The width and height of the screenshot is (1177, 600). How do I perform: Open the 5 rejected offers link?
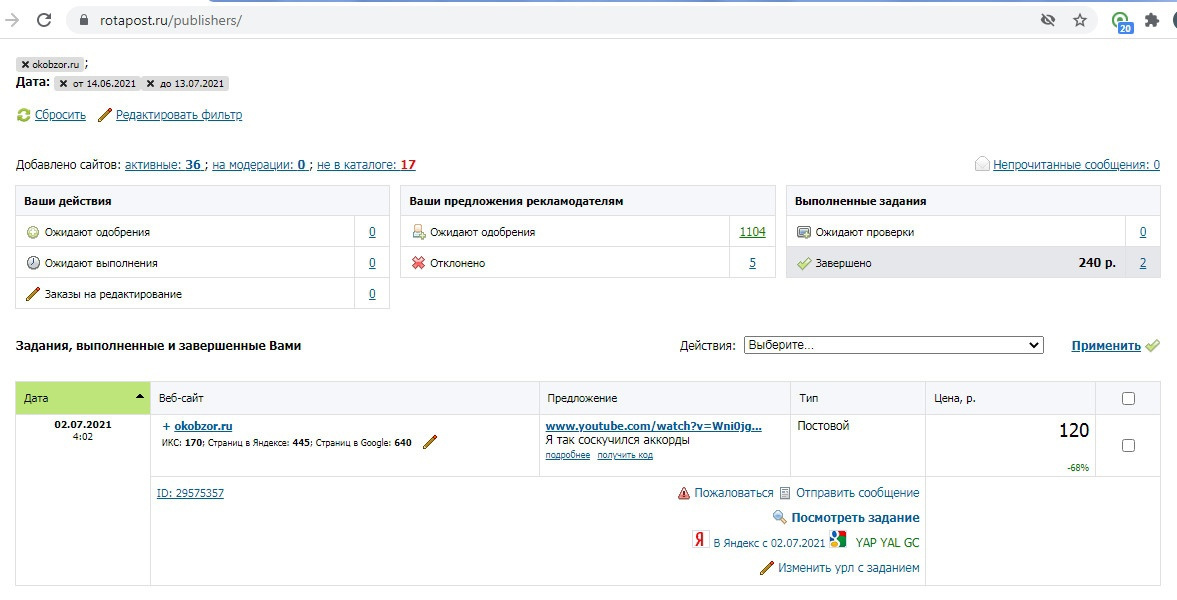[x=752, y=263]
